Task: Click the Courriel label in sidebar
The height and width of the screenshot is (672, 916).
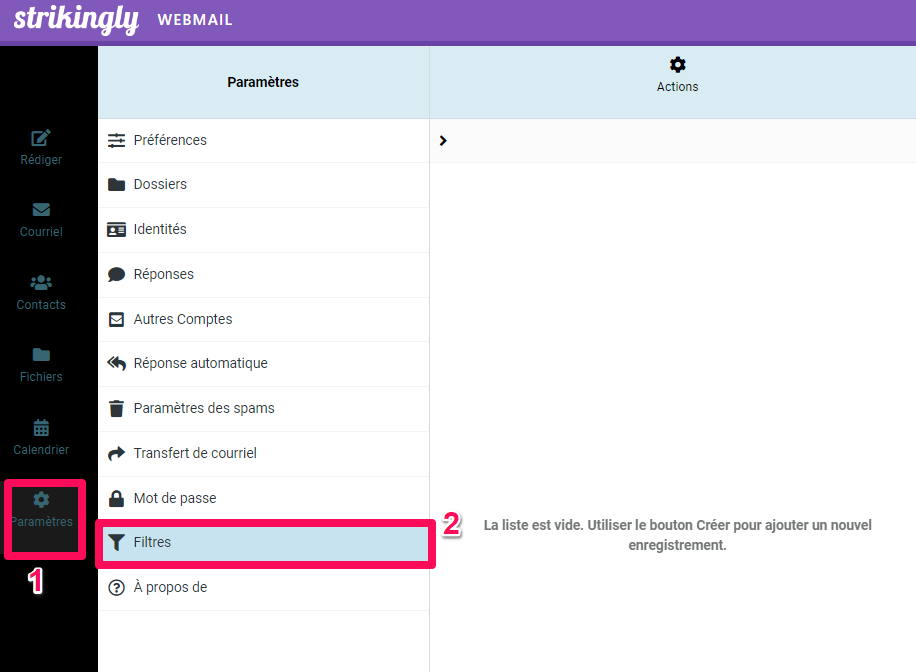Action: (41, 232)
